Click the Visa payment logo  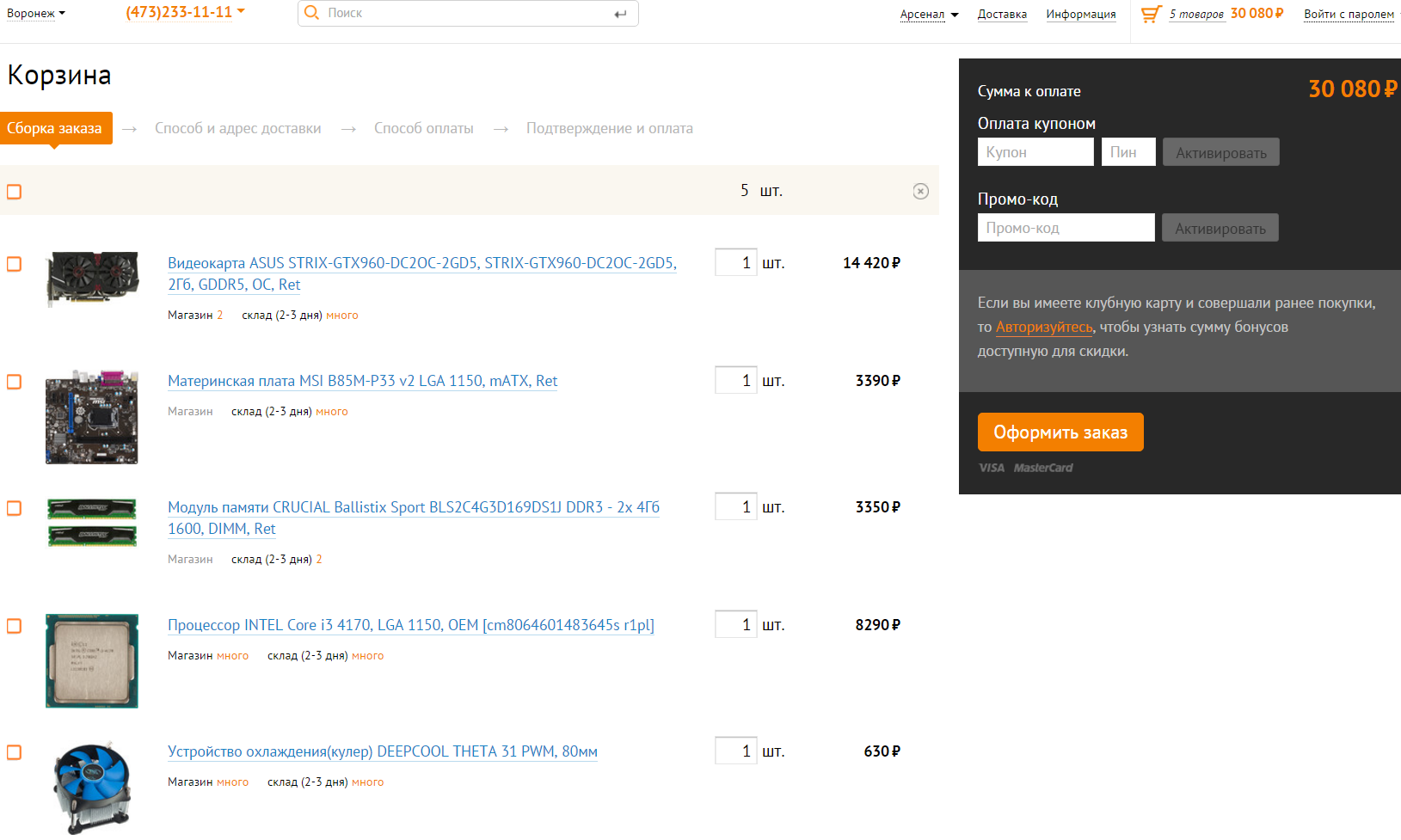click(x=992, y=468)
